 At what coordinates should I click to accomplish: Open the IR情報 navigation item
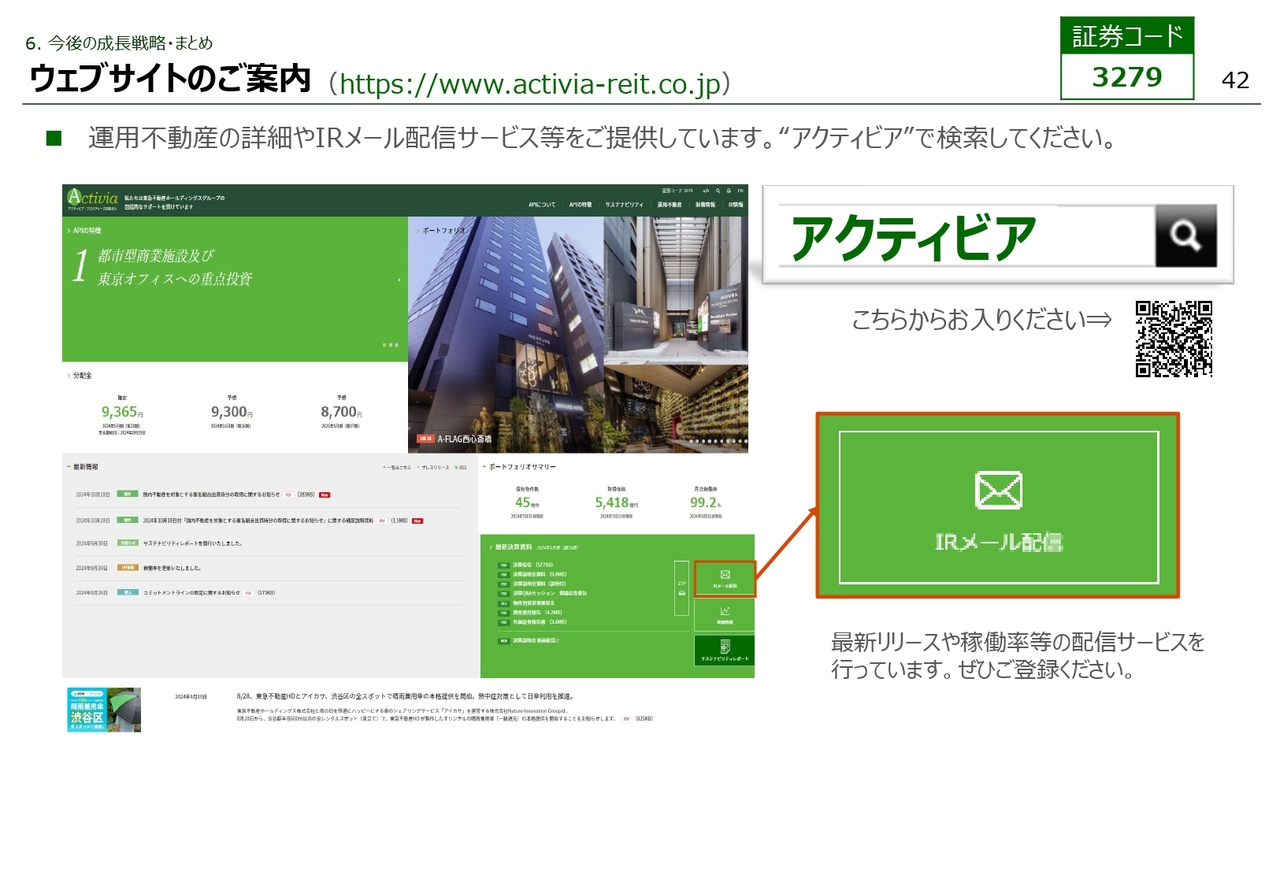(736, 204)
